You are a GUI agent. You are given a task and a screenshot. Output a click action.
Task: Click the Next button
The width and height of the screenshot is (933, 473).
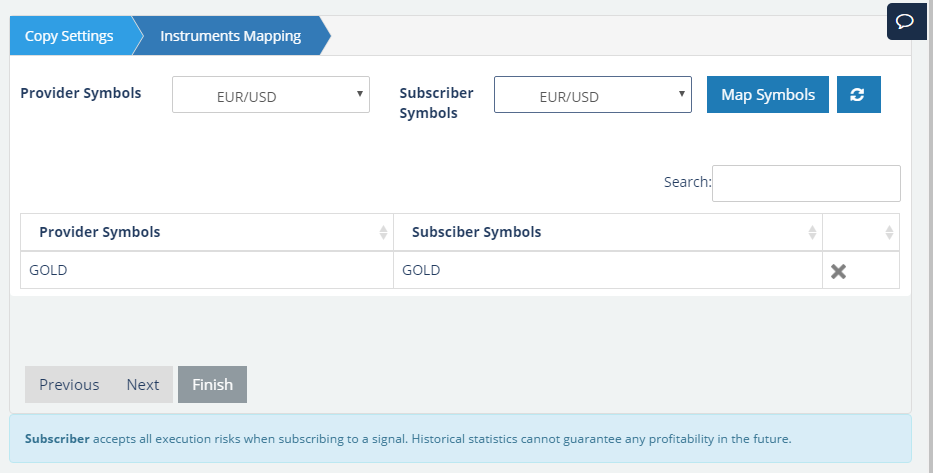(x=143, y=384)
